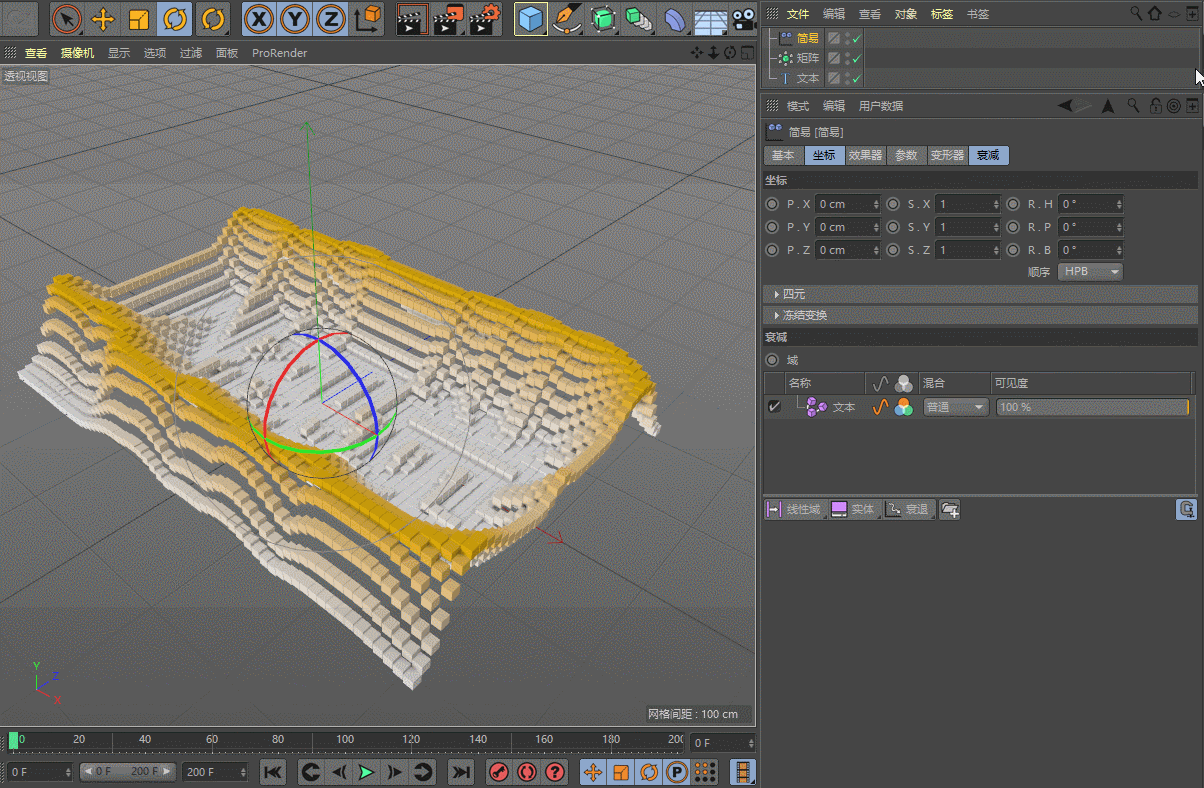1204x788 pixels.
Task: Jump to start of animation
Action: 273,772
